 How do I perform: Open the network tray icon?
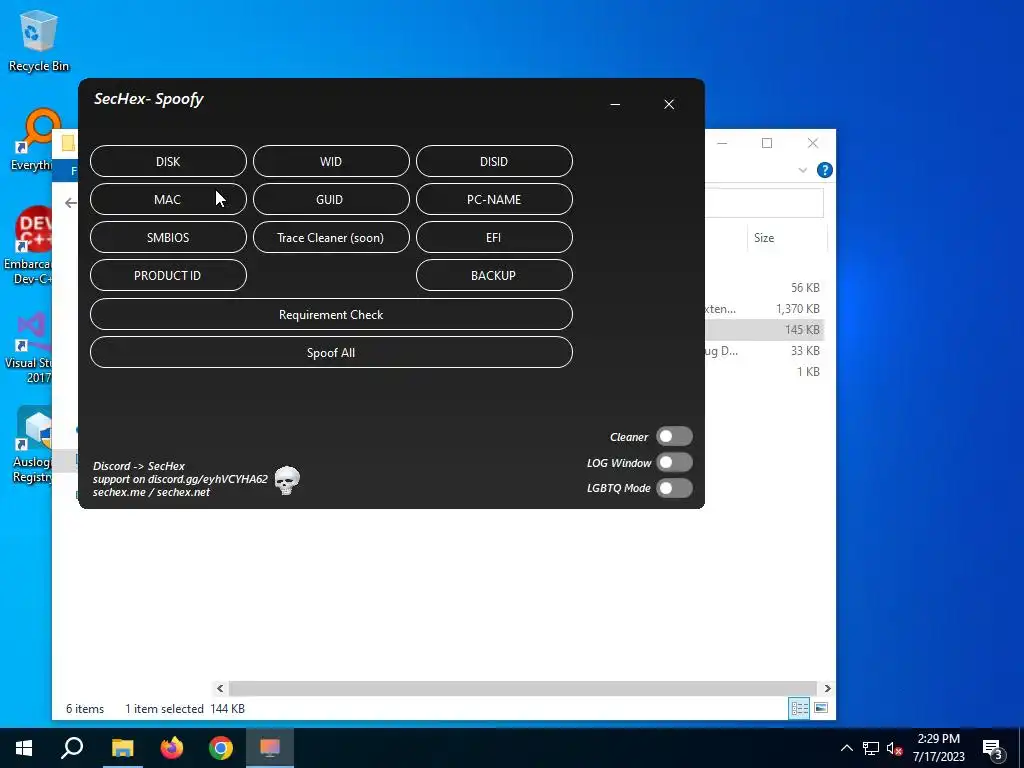(x=871, y=748)
